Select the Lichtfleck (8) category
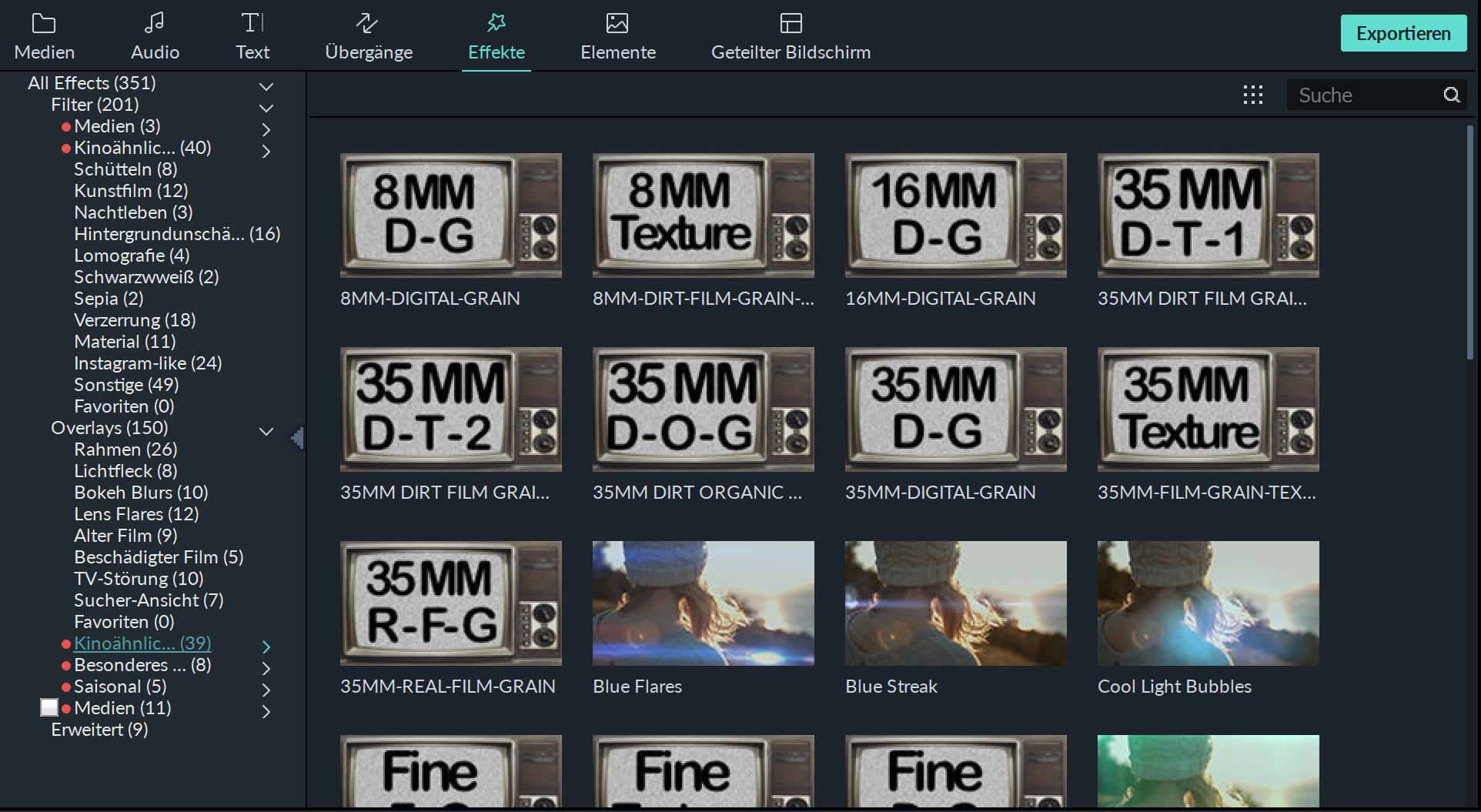 [125, 470]
